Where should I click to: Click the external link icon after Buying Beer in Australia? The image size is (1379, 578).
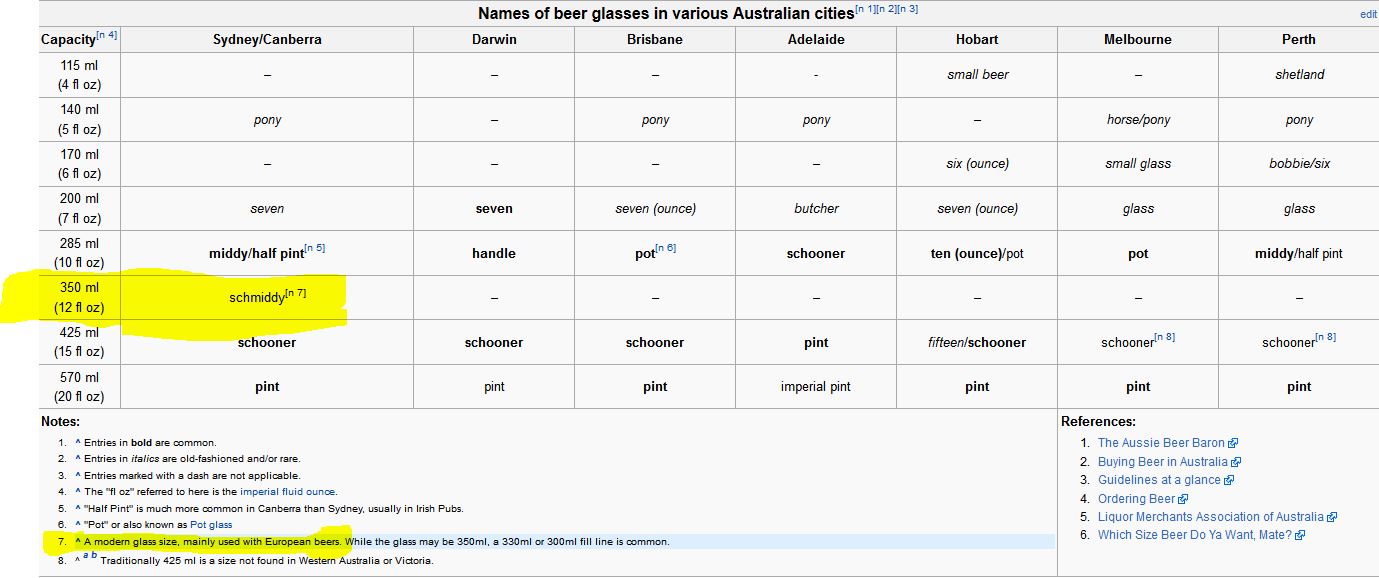(1237, 462)
